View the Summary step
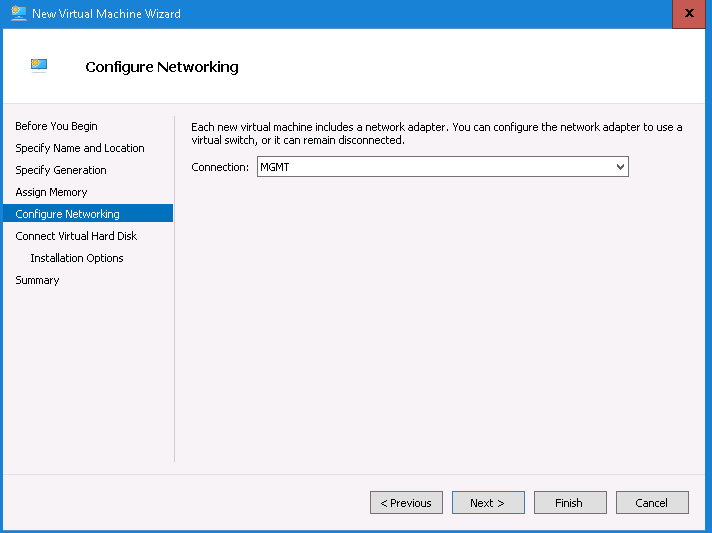712x533 pixels. tap(37, 280)
